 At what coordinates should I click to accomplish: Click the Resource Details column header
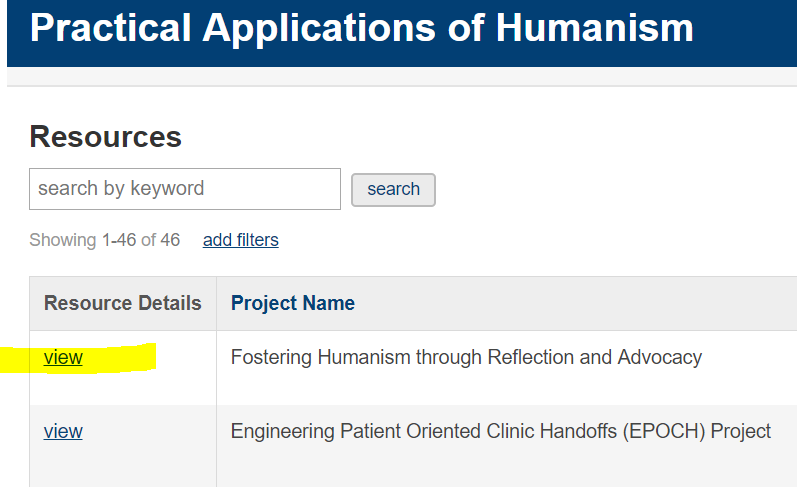point(122,303)
